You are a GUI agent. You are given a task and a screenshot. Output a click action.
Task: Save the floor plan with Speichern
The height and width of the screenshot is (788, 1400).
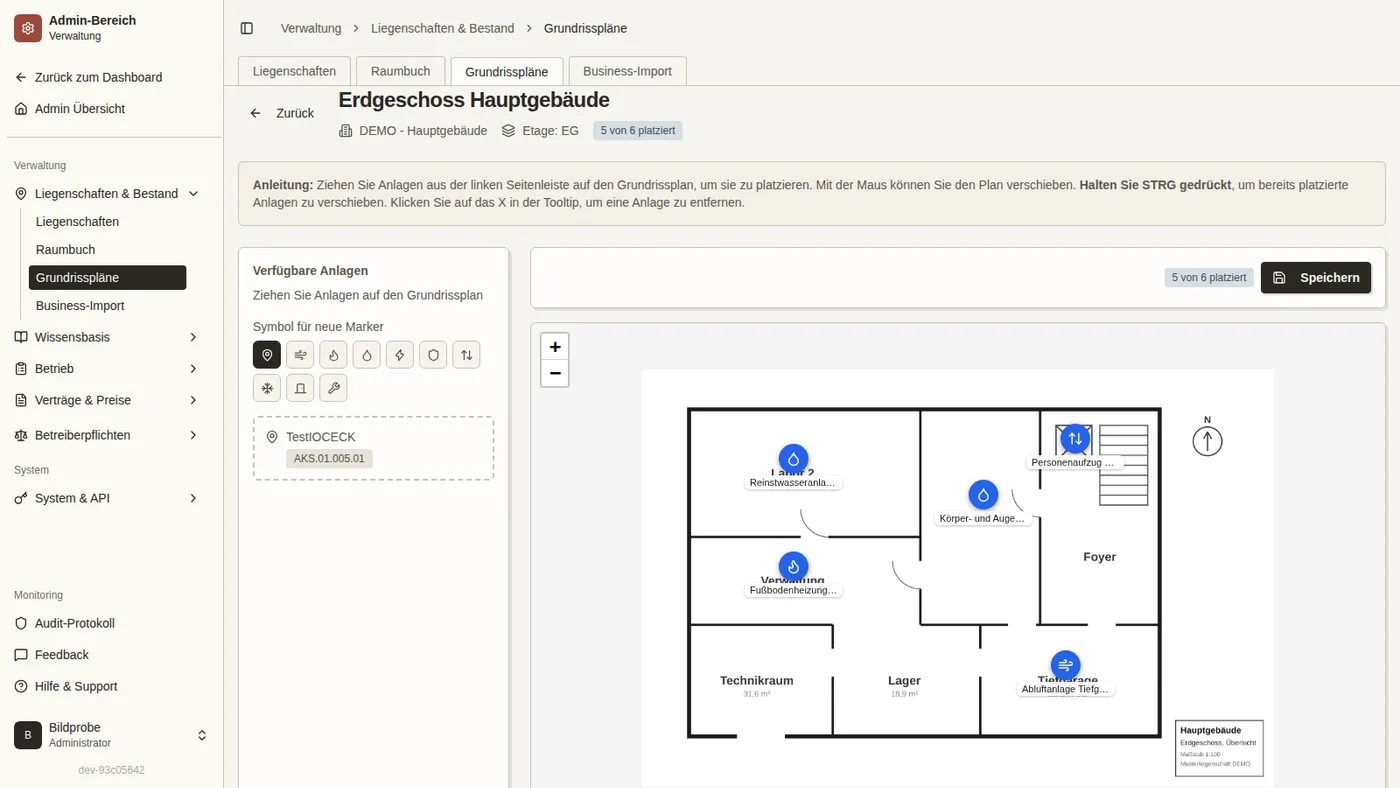[x=1316, y=278]
